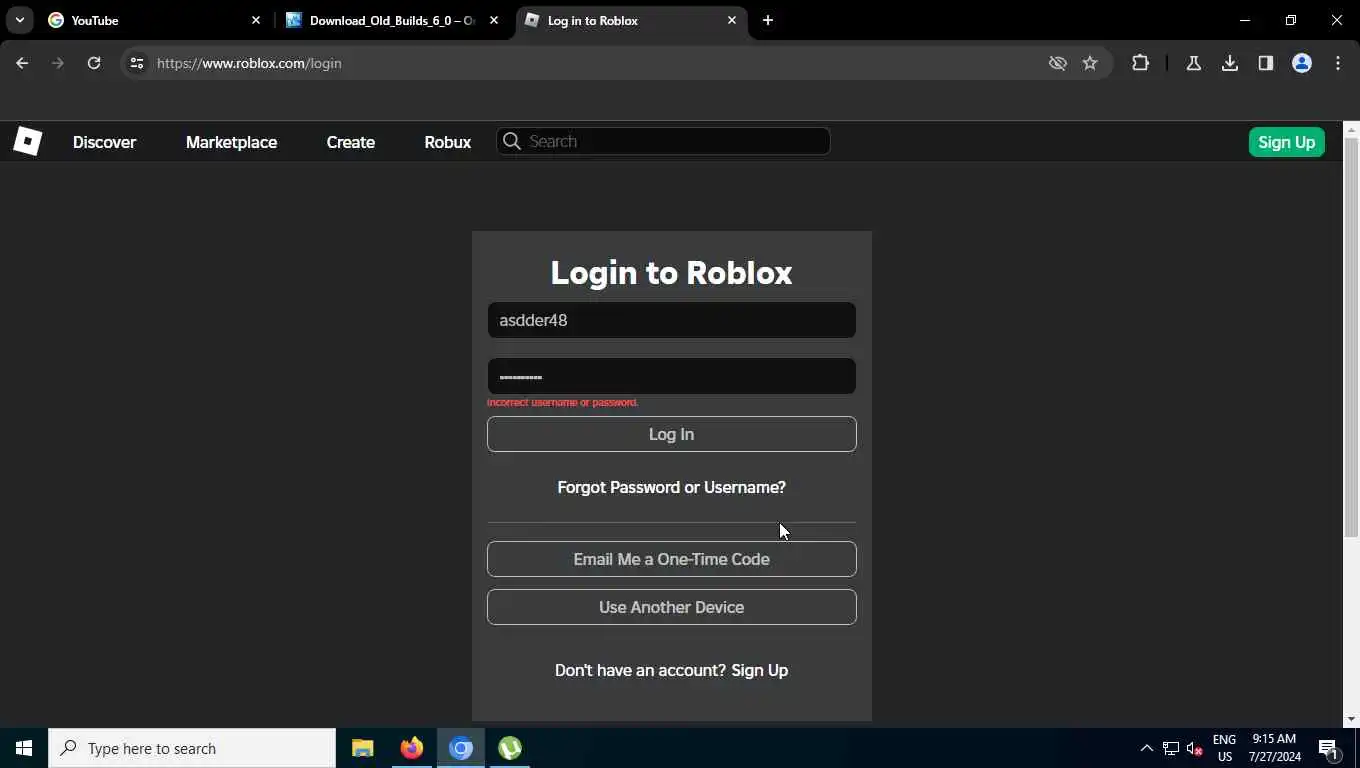Click the browser forward arrow
This screenshot has height=768, width=1360.
(x=58, y=63)
